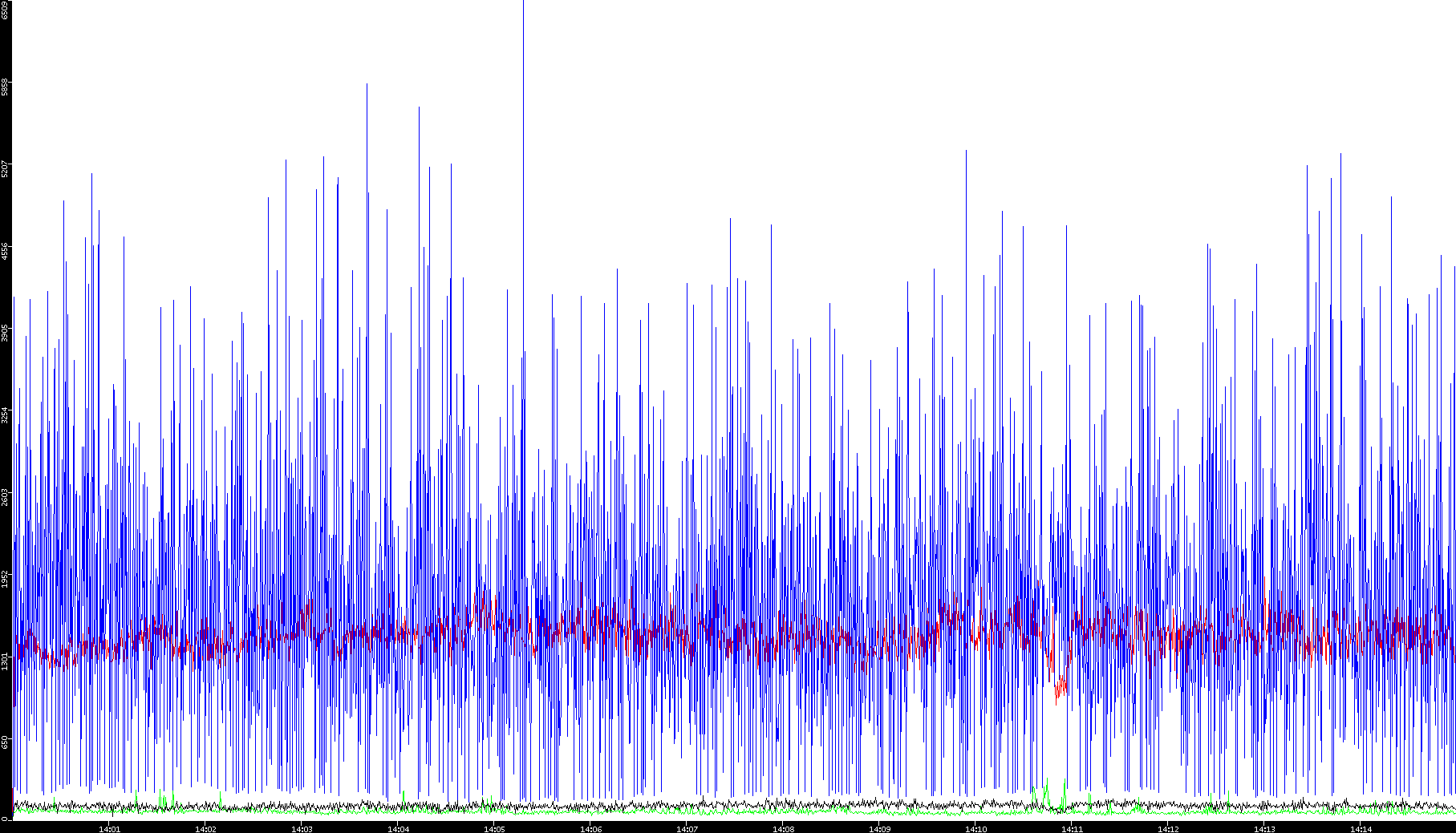The height and width of the screenshot is (833, 1456).
Task: Click the 14:12 tick label
Action: [1168, 828]
